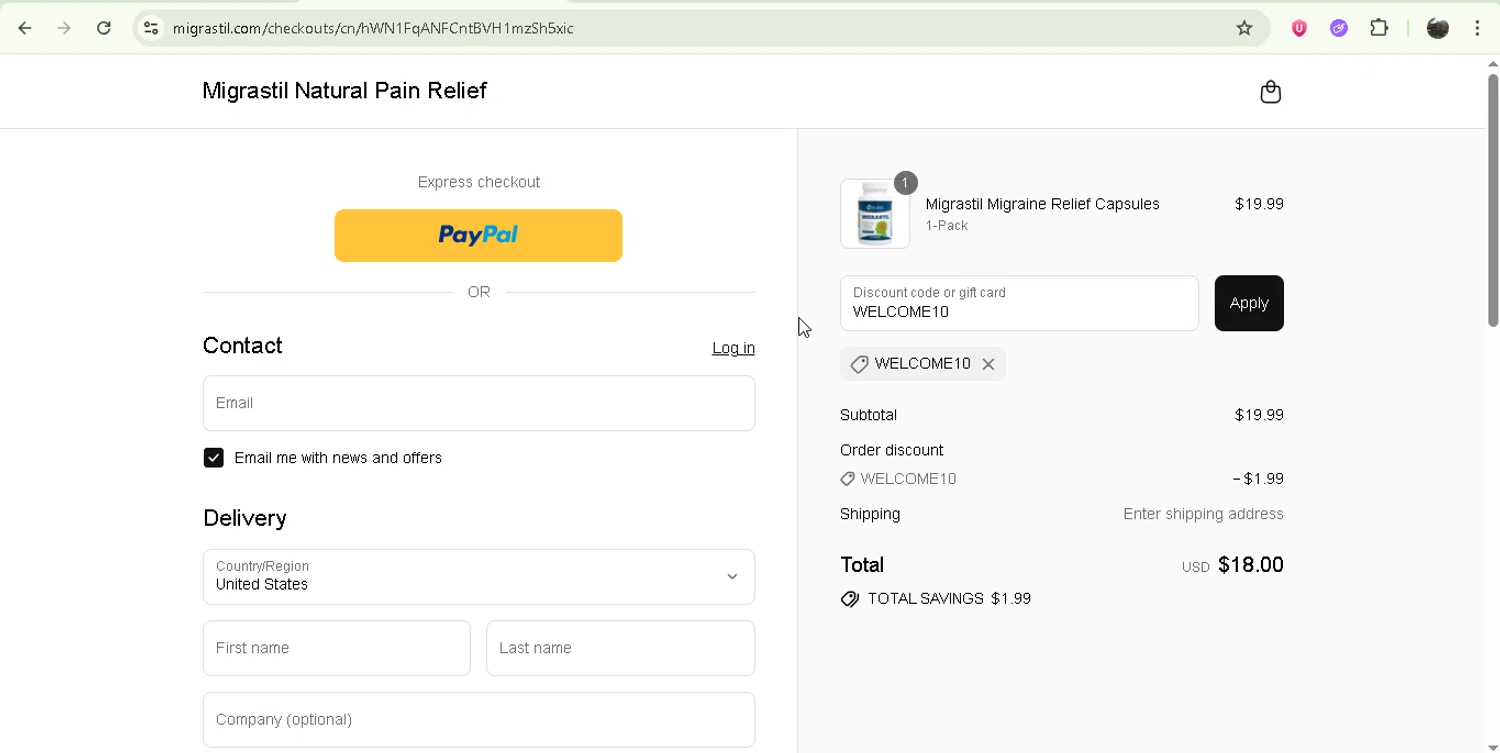This screenshot has width=1500, height=753.
Task: Click the WELCOME10 label under Order discount
Action: coord(908,479)
